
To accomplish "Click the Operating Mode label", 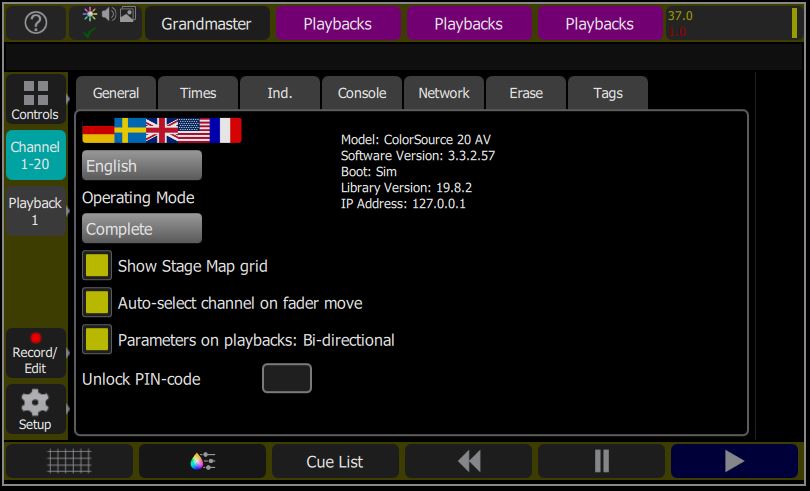I will [x=138, y=198].
